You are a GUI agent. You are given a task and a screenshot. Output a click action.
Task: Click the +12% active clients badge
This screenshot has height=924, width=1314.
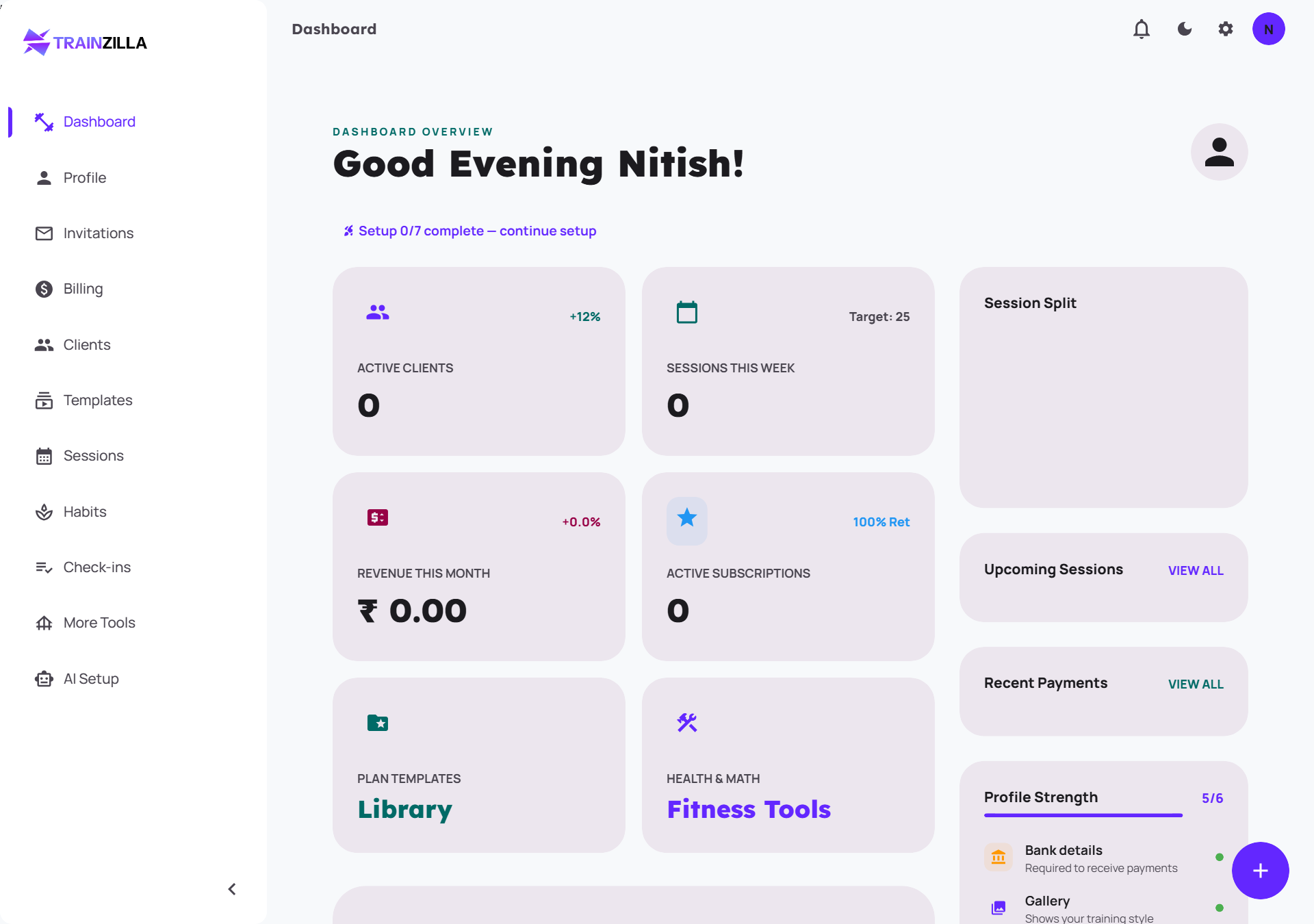click(x=584, y=317)
